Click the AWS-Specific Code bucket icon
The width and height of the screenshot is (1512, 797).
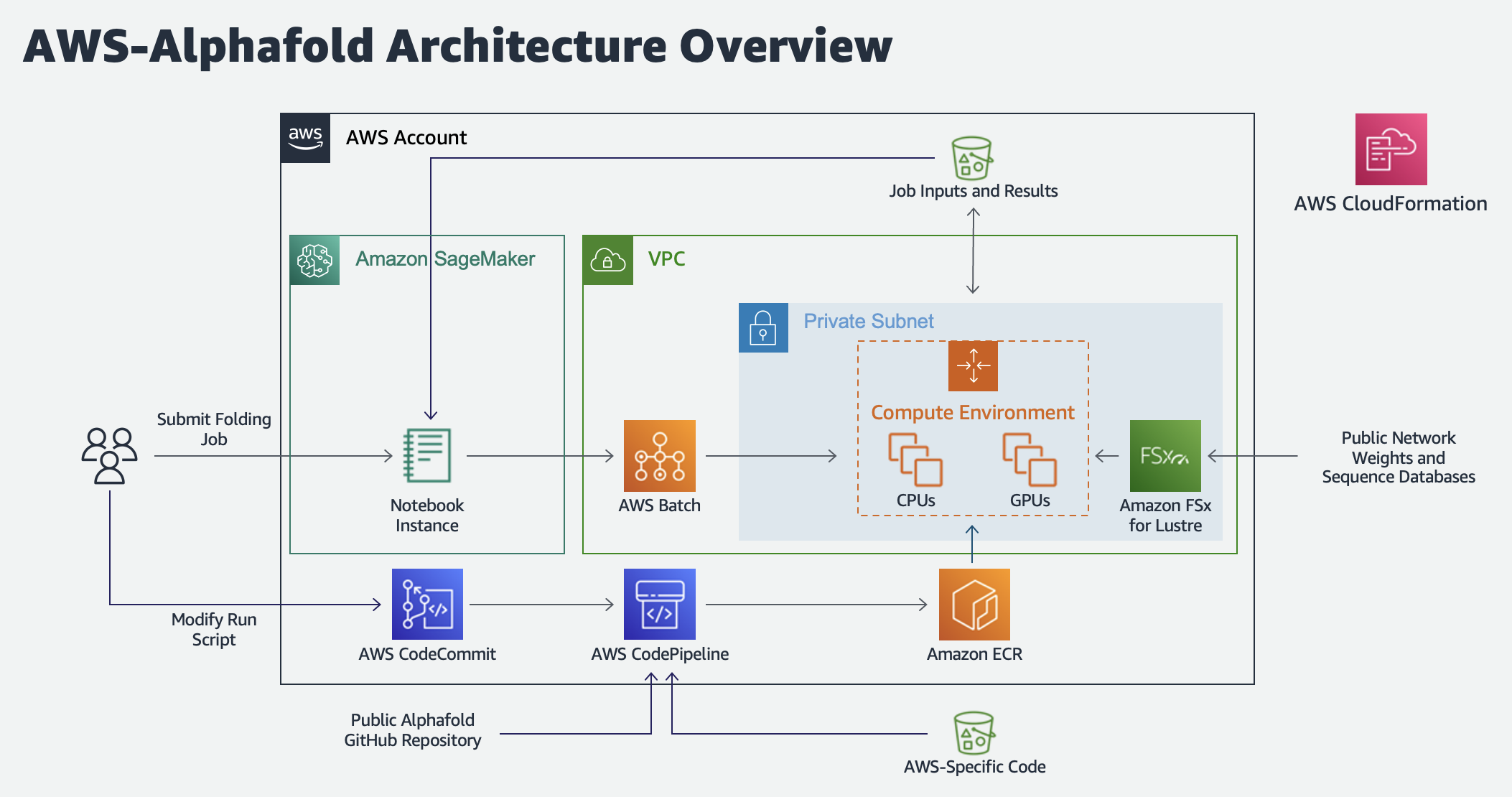point(974,733)
